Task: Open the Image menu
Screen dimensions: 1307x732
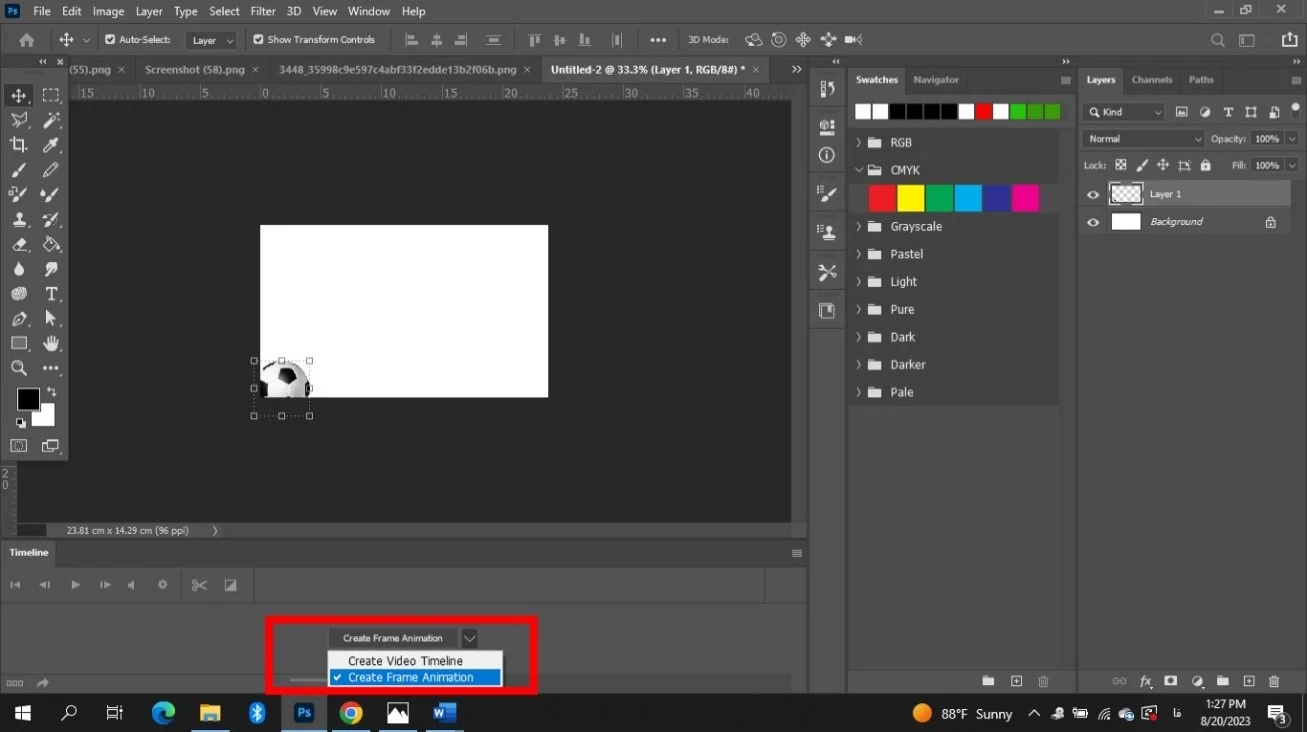Action: [108, 11]
